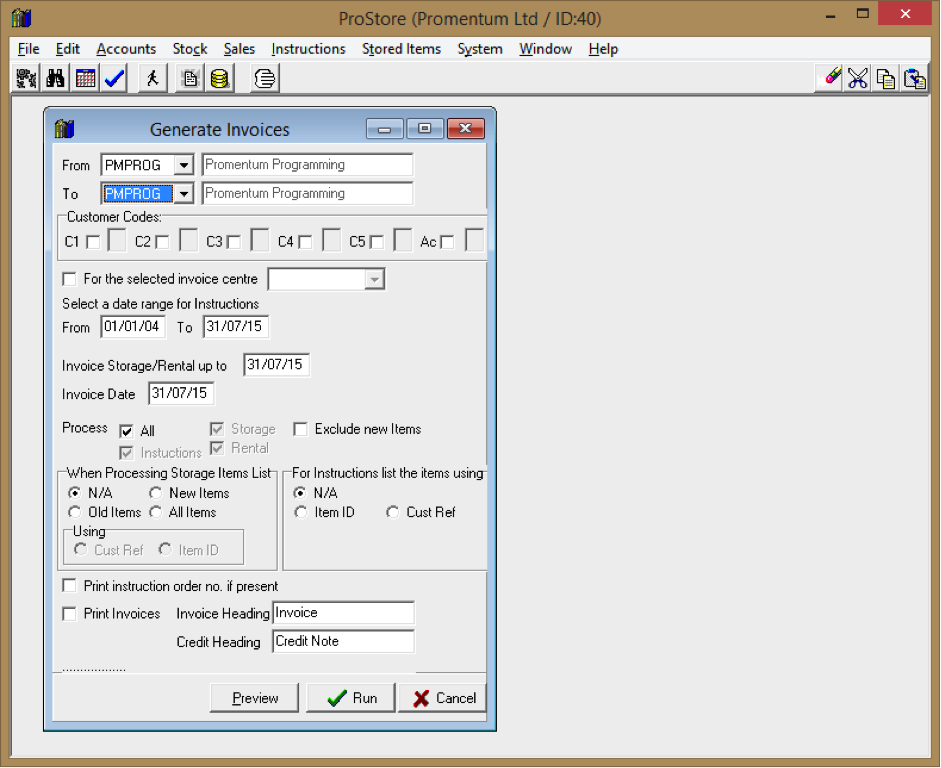Select the New Items radio button
This screenshot has width=941, height=768.
[x=156, y=493]
